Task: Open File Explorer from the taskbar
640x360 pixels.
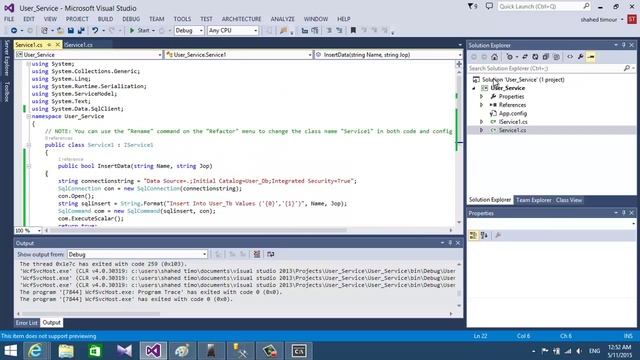Action: tap(66, 351)
